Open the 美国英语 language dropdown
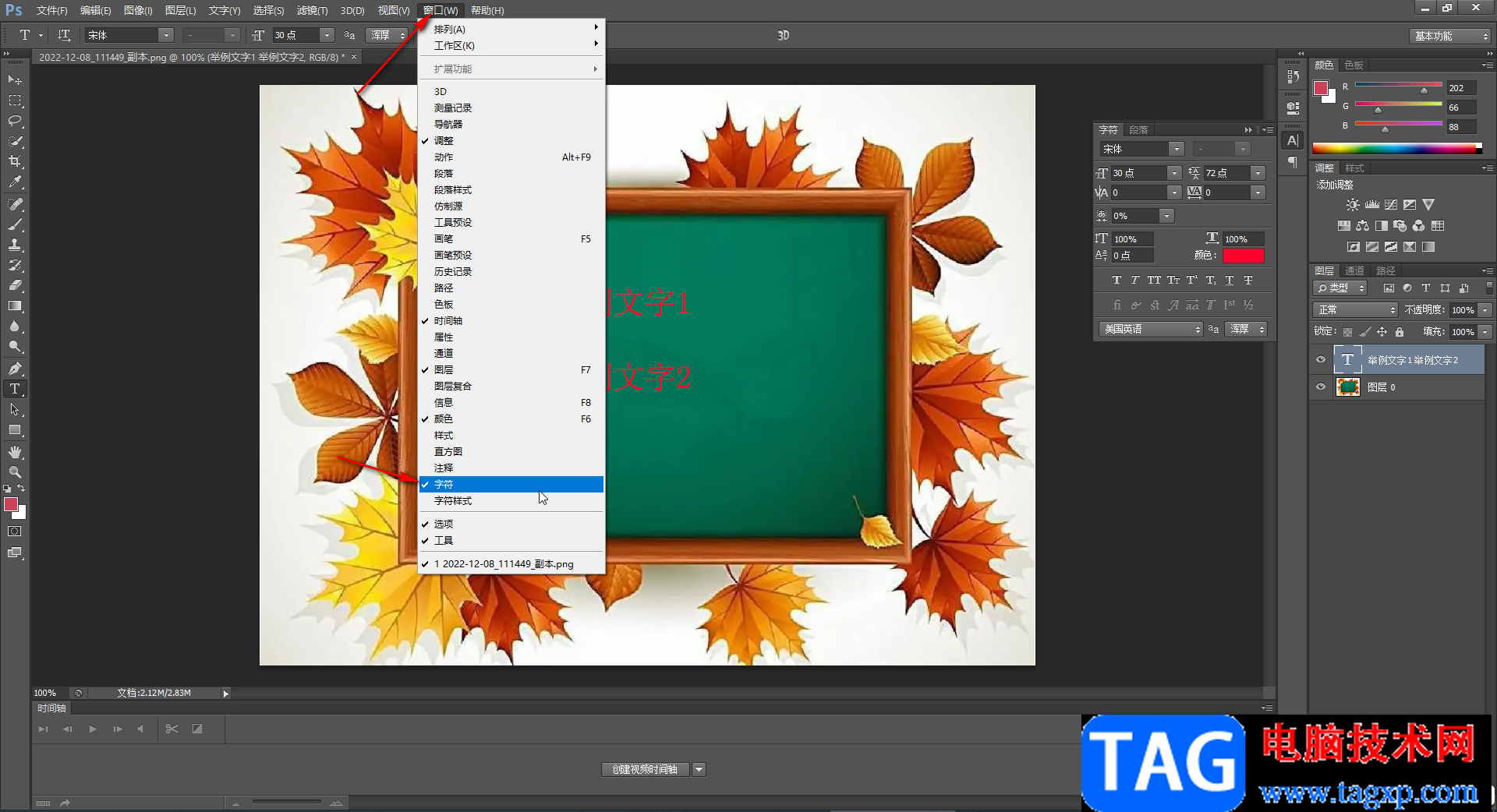 (1152, 329)
